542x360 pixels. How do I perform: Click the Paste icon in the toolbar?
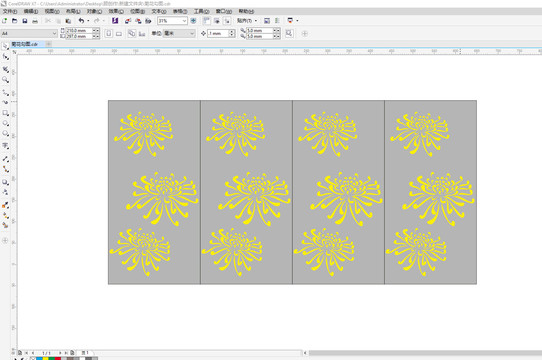(x=68, y=21)
